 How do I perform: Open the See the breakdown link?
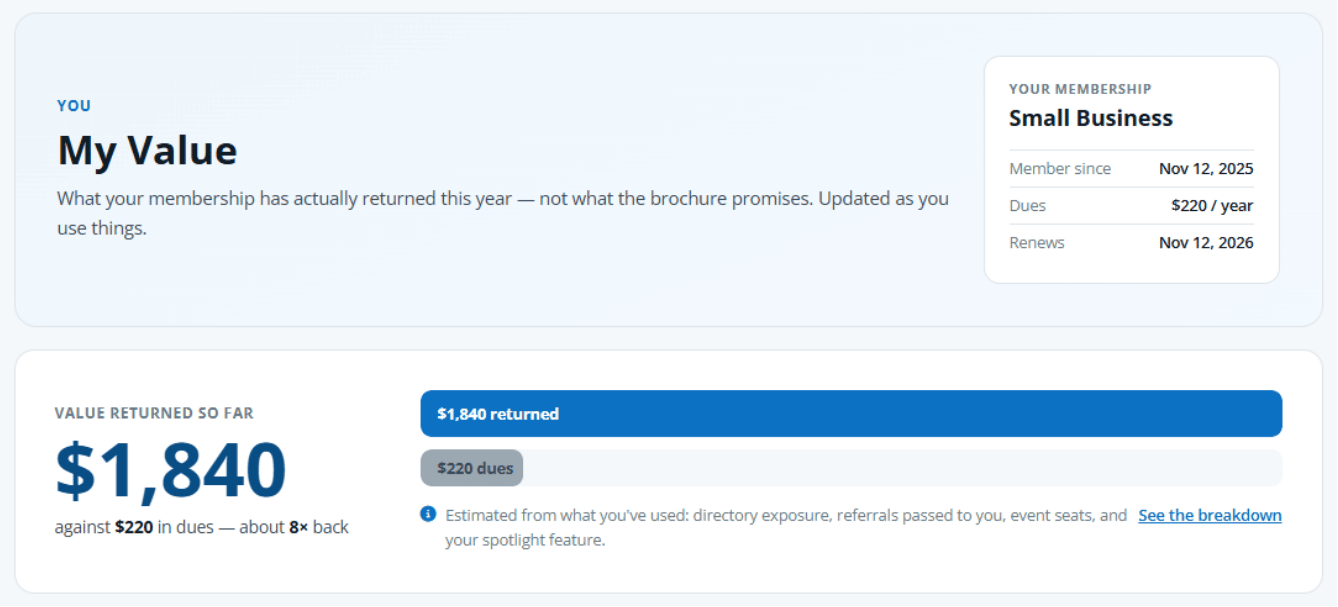(1210, 515)
